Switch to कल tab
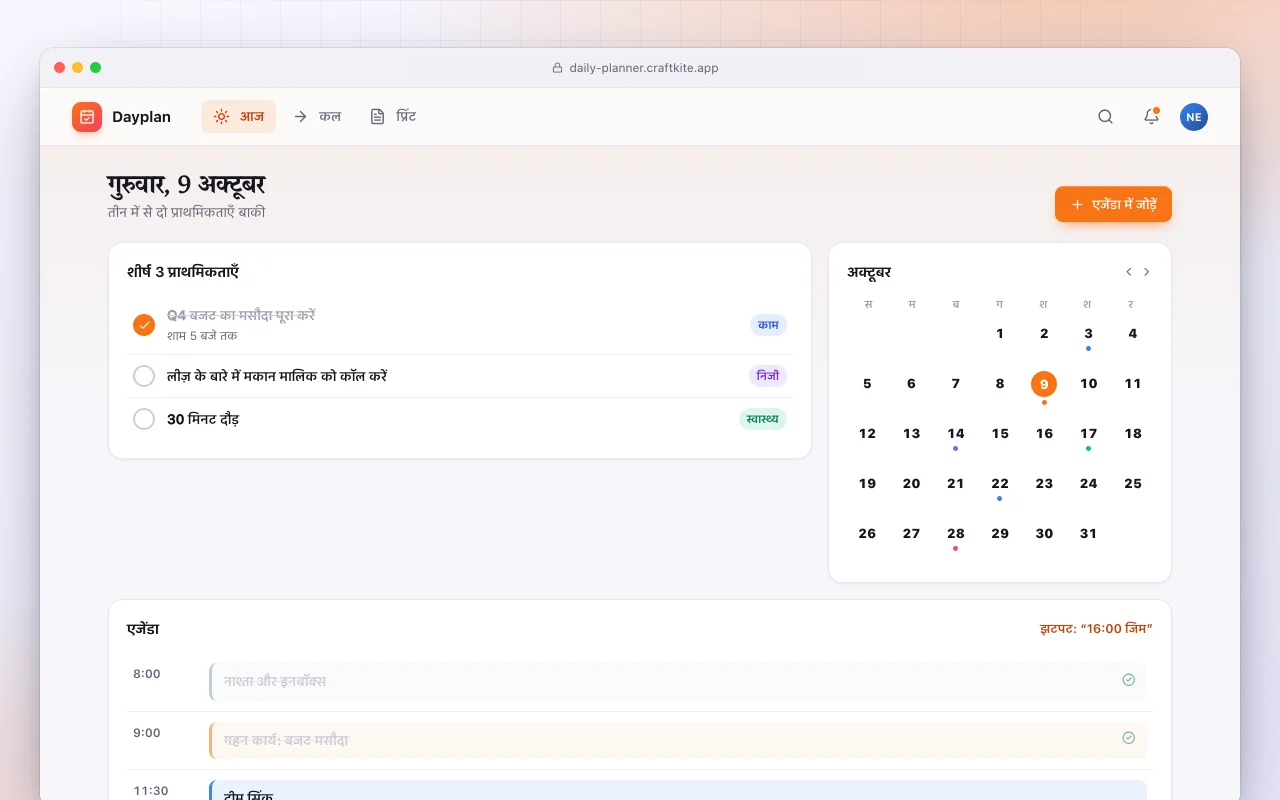 [317, 117]
